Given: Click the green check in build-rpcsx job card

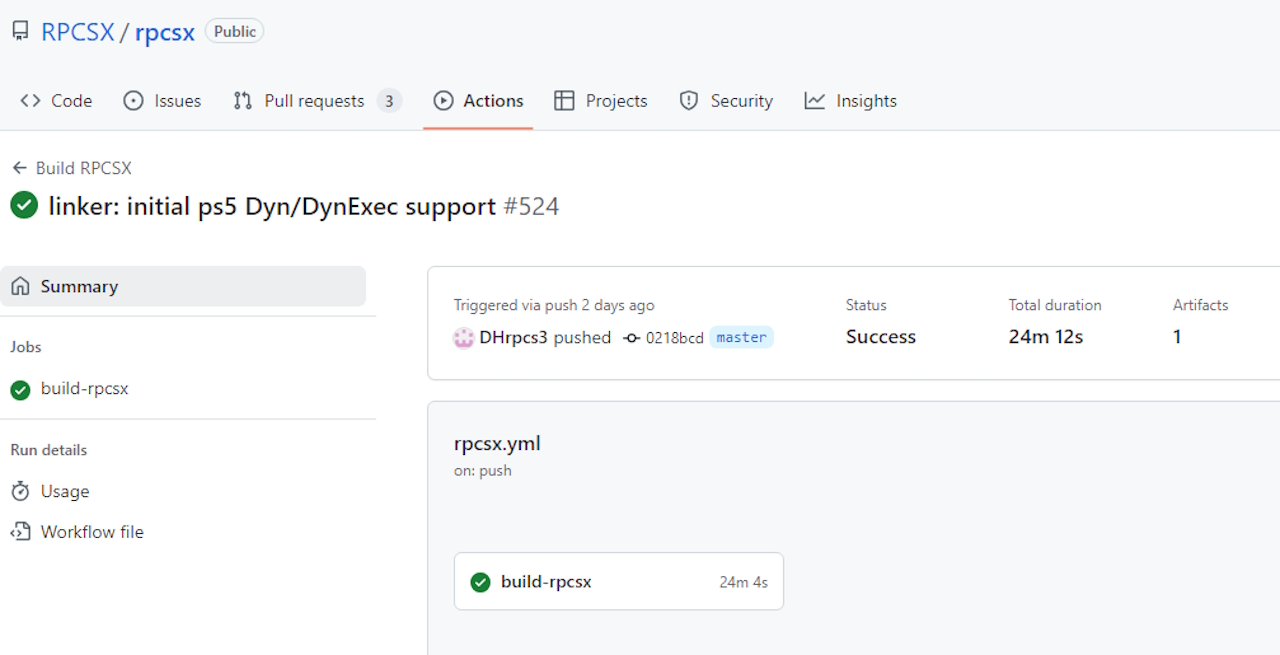Looking at the screenshot, I should click(480, 582).
